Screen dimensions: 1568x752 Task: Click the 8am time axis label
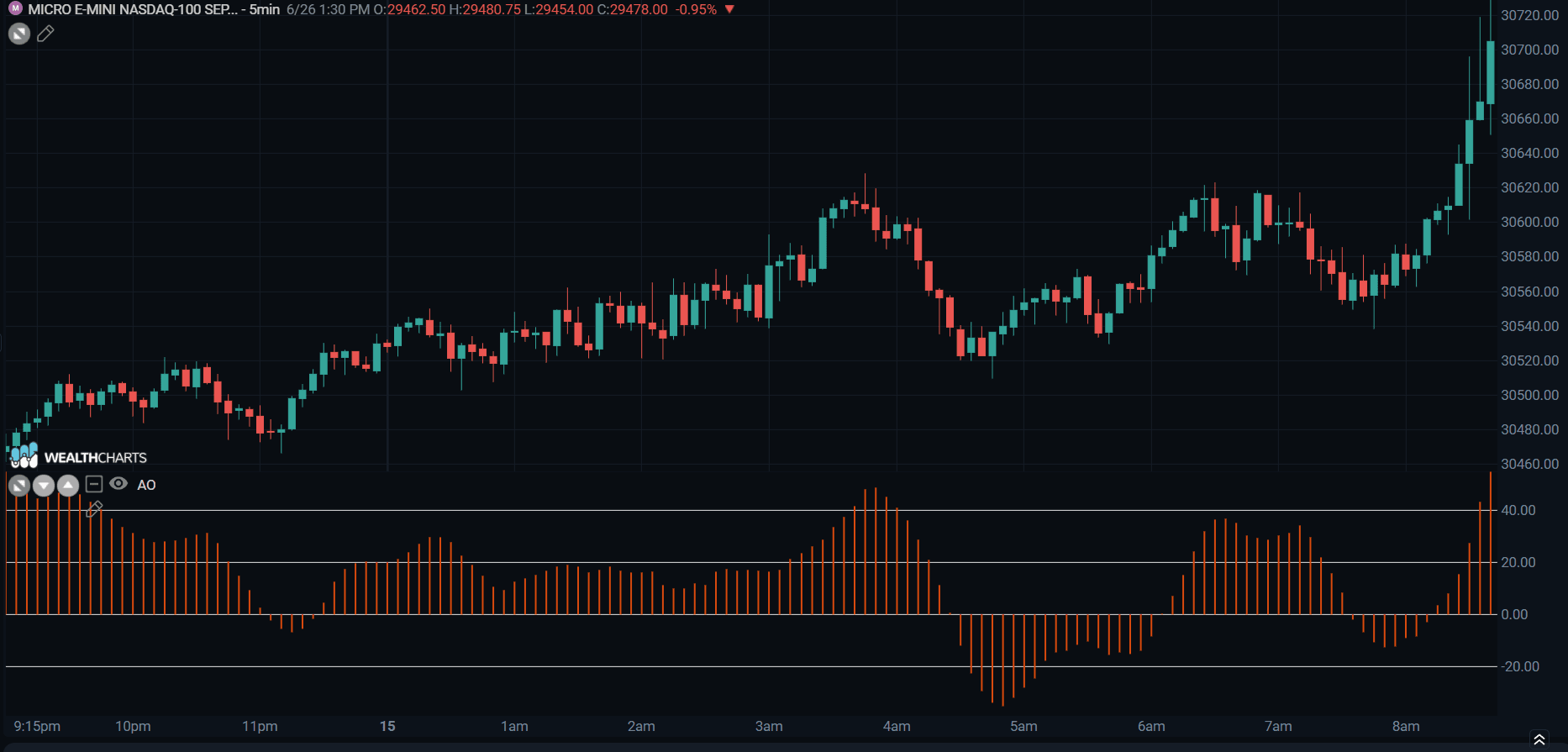click(1406, 726)
